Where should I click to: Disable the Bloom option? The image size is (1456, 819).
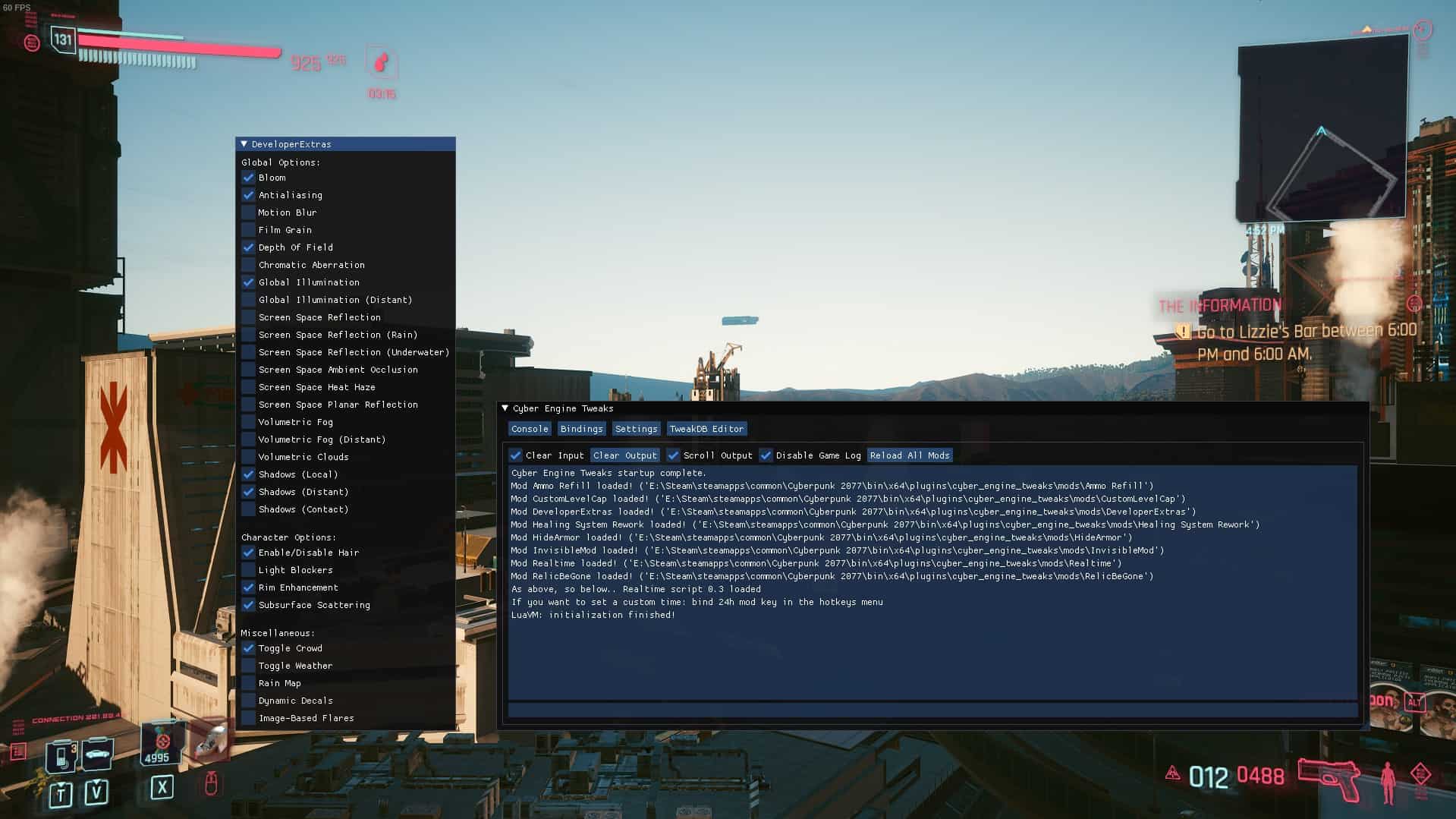[248, 178]
